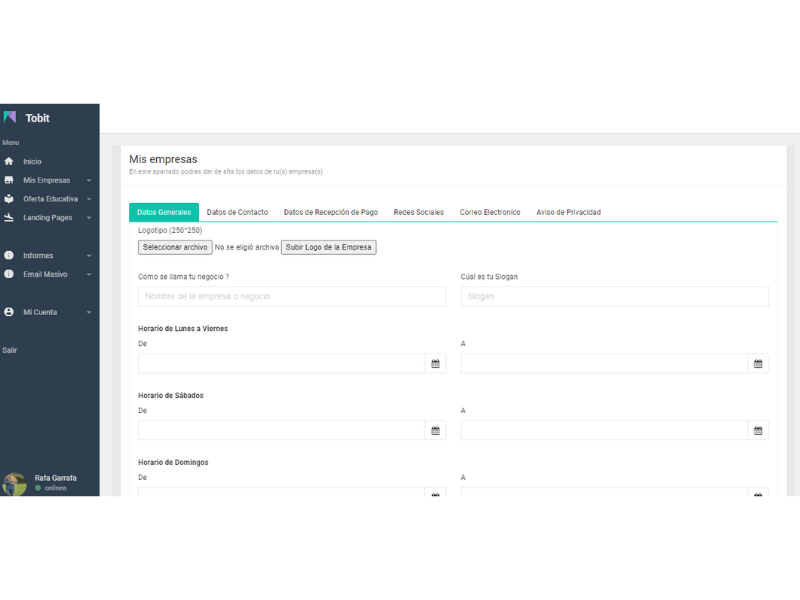Click the Salir logout link

point(9,350)
